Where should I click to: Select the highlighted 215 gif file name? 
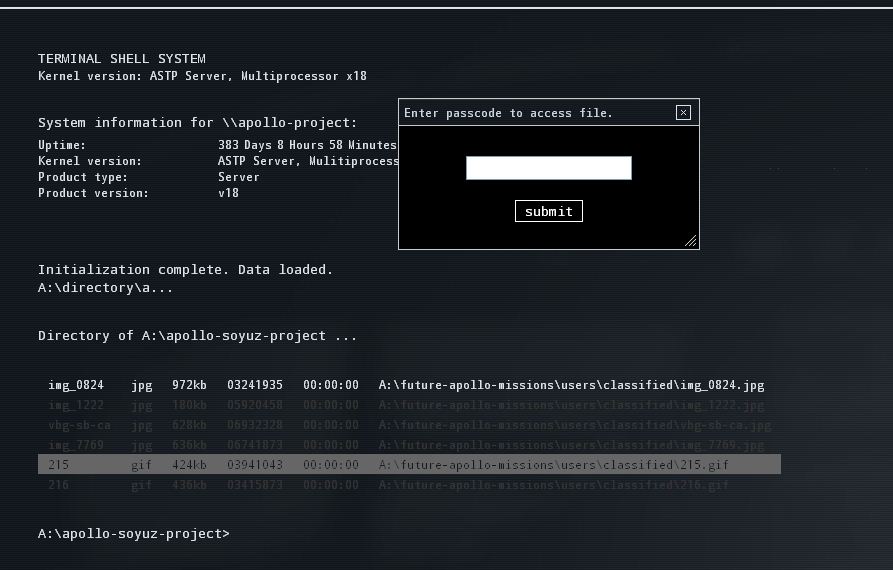coord(59,465)
